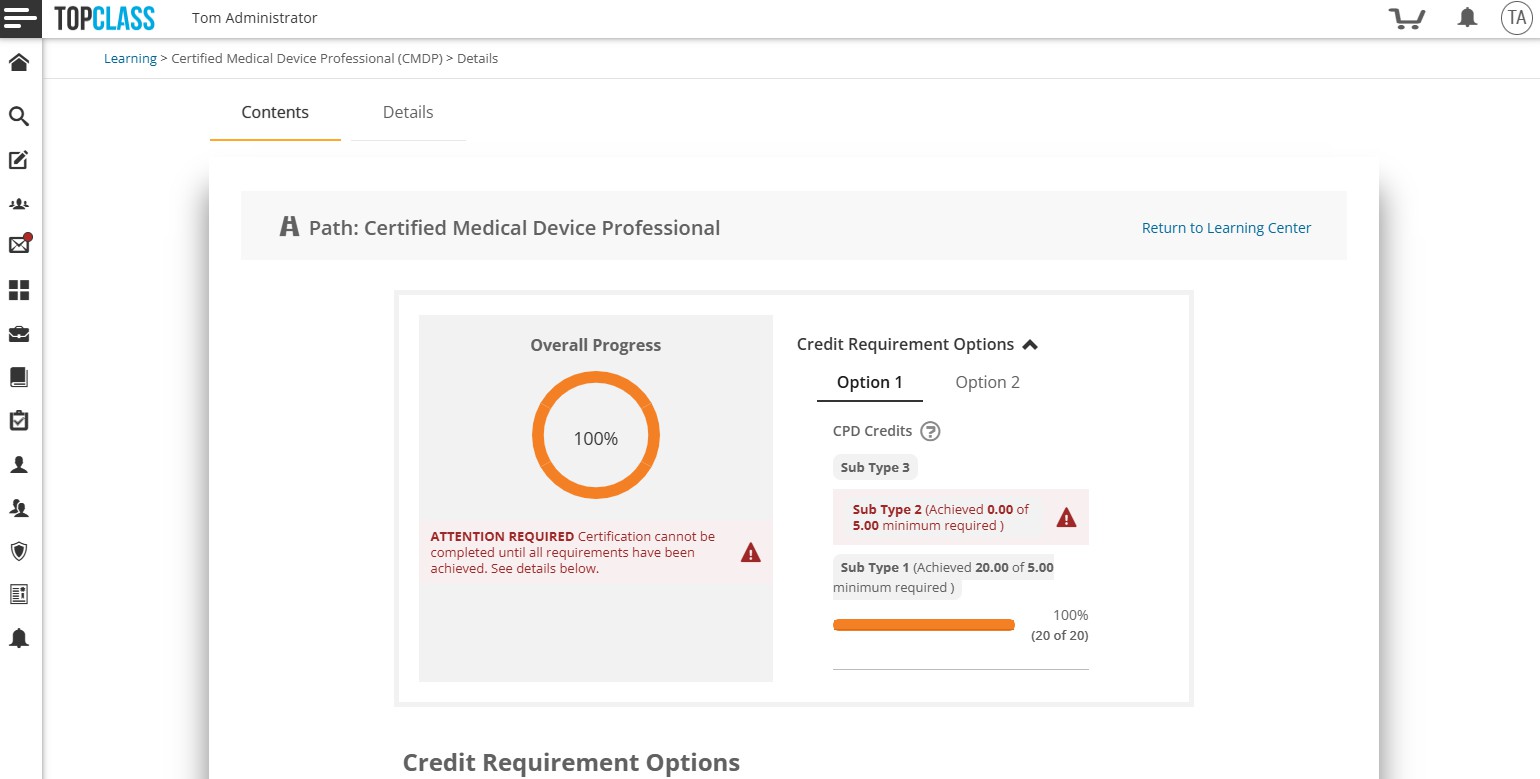The width and height of the screenshot is (1540, 779).
Task: Open the shield security sidebar icon
Action: click(19, 551)
